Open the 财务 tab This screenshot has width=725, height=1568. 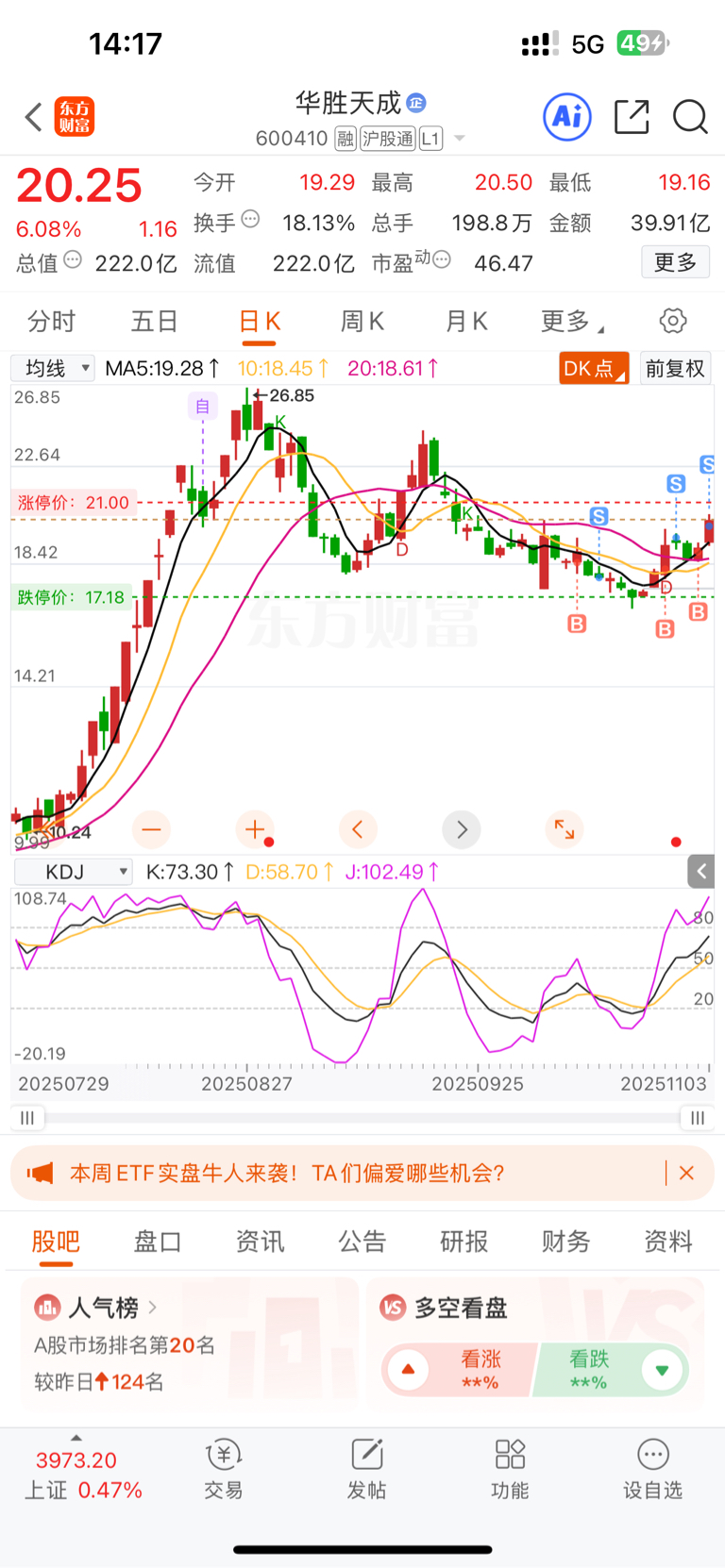coord(566,1242)
